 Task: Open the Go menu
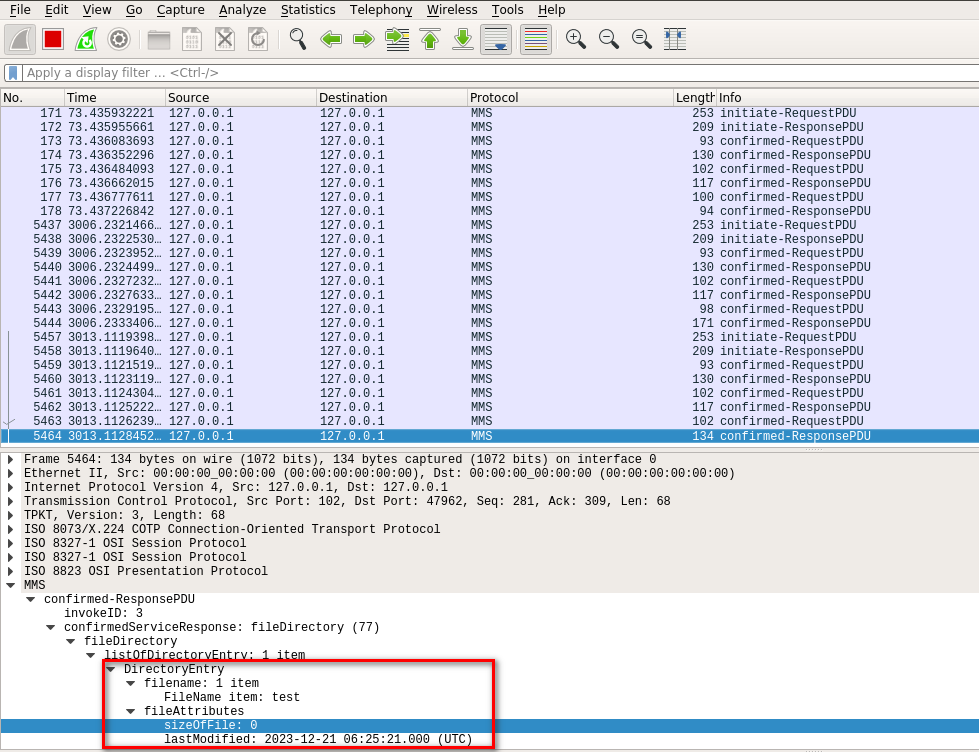click(134, 10)
